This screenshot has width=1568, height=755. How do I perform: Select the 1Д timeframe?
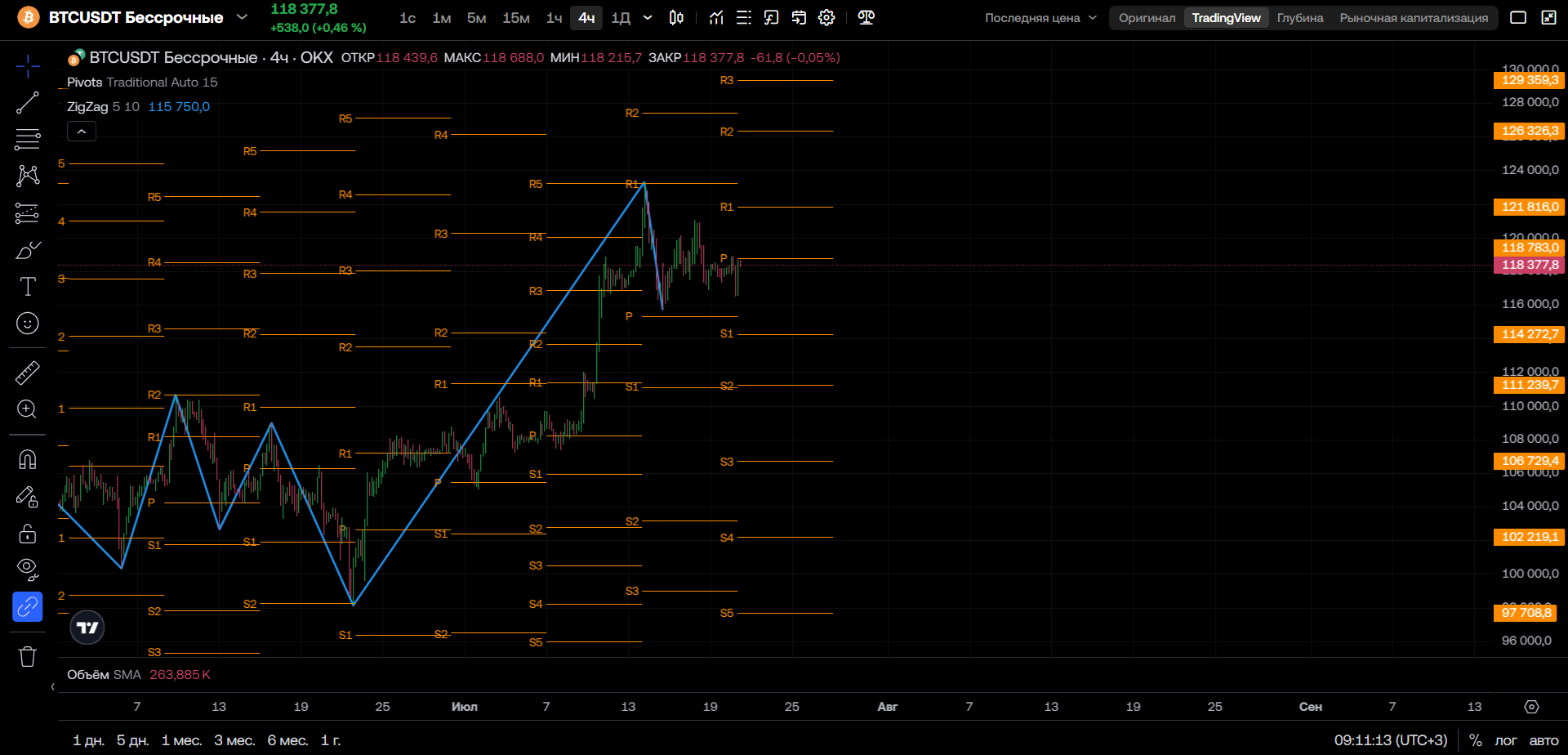pyautogui.click(x=621, y=17)
